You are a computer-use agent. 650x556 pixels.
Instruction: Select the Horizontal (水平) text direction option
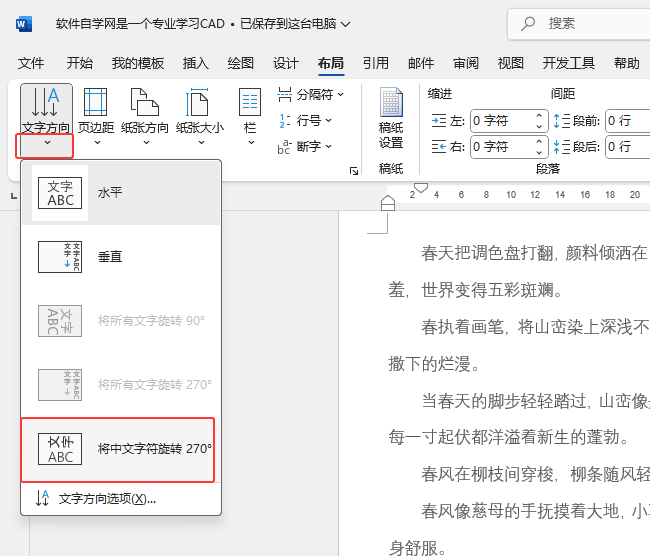pyautogui.click(x=121, y=193)
